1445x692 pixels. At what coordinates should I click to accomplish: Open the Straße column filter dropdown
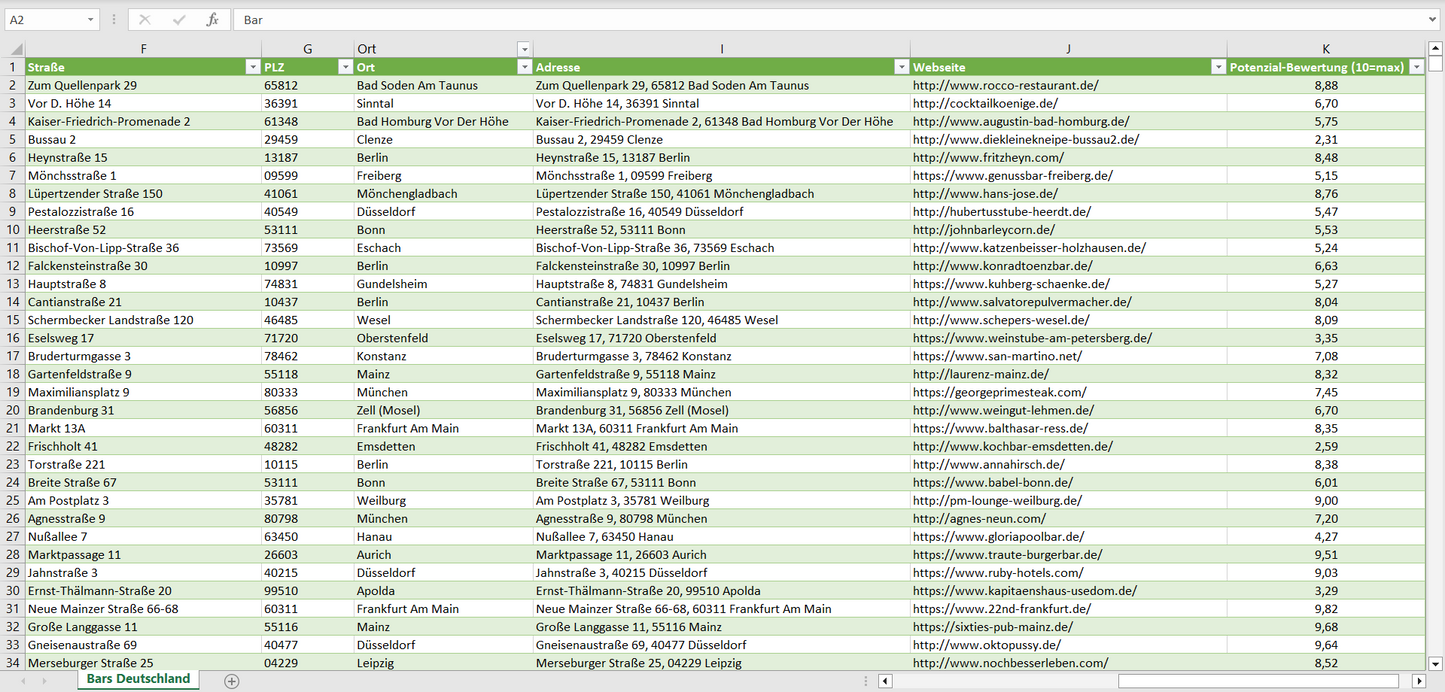point(252,67)
